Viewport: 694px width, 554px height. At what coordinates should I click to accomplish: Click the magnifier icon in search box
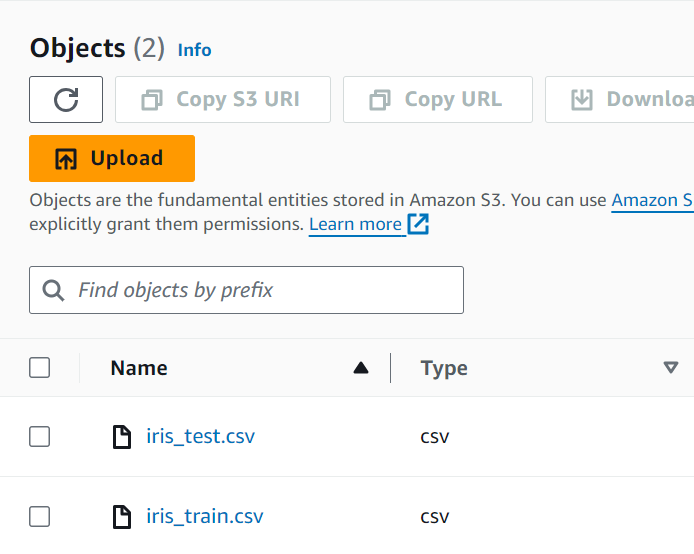pyautogui.click(x=54, y=290)
